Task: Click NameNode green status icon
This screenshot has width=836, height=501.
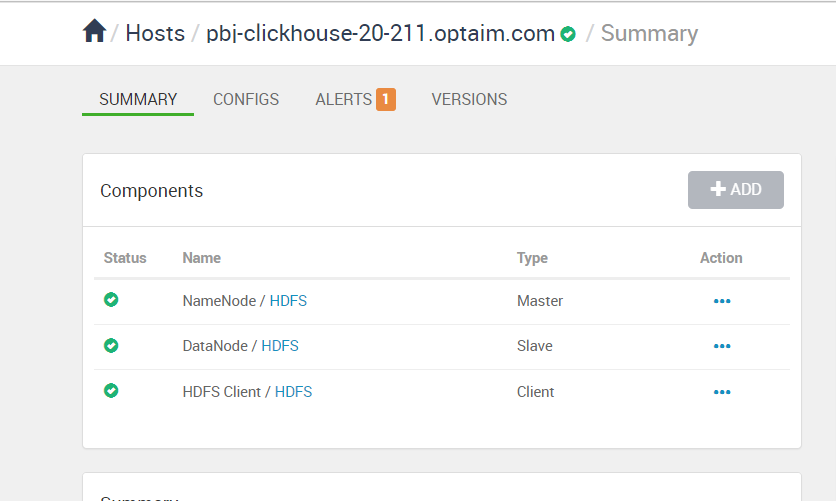Action: tap(111, 300)
